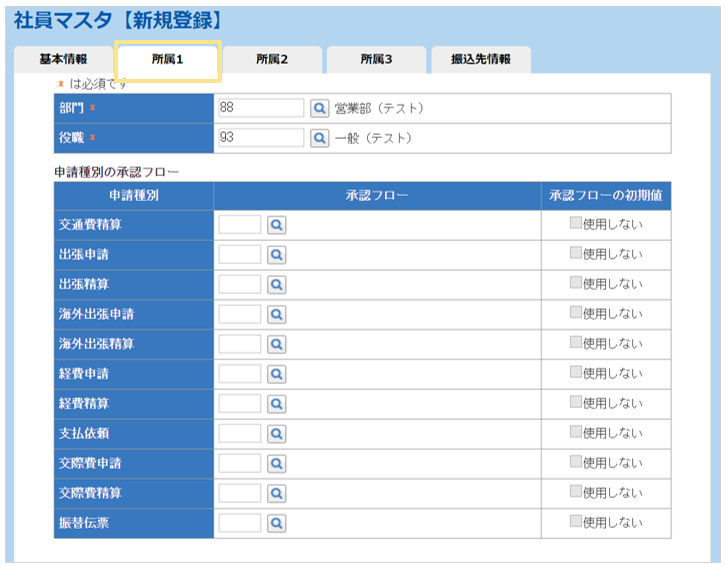This screenshot has width=726, height=567.
Task: Toggle 使用しない checkbox for 交通費精算
Action: click(x=576, y=224)
